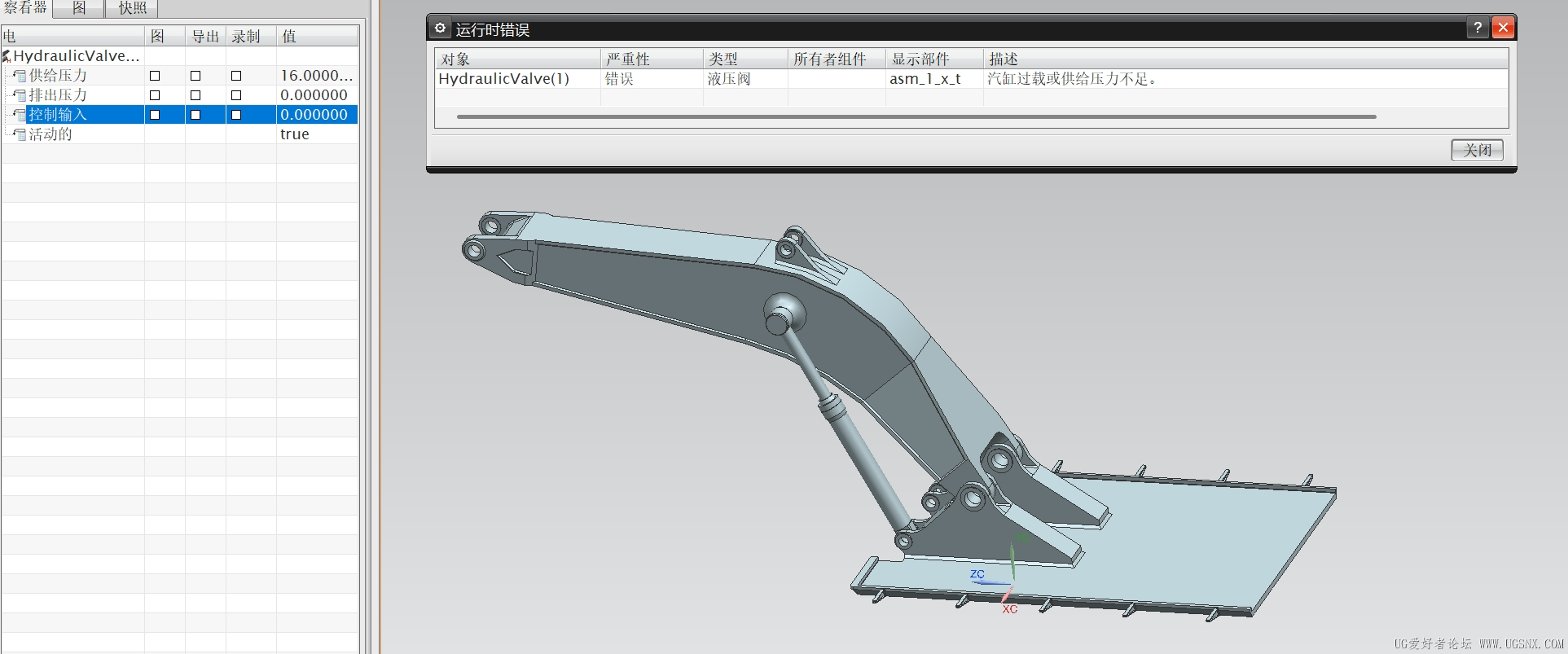The height and width of the screenshot is (654, 1568).
Task: Click the 严重性 column header
Action: coord(652,59)
